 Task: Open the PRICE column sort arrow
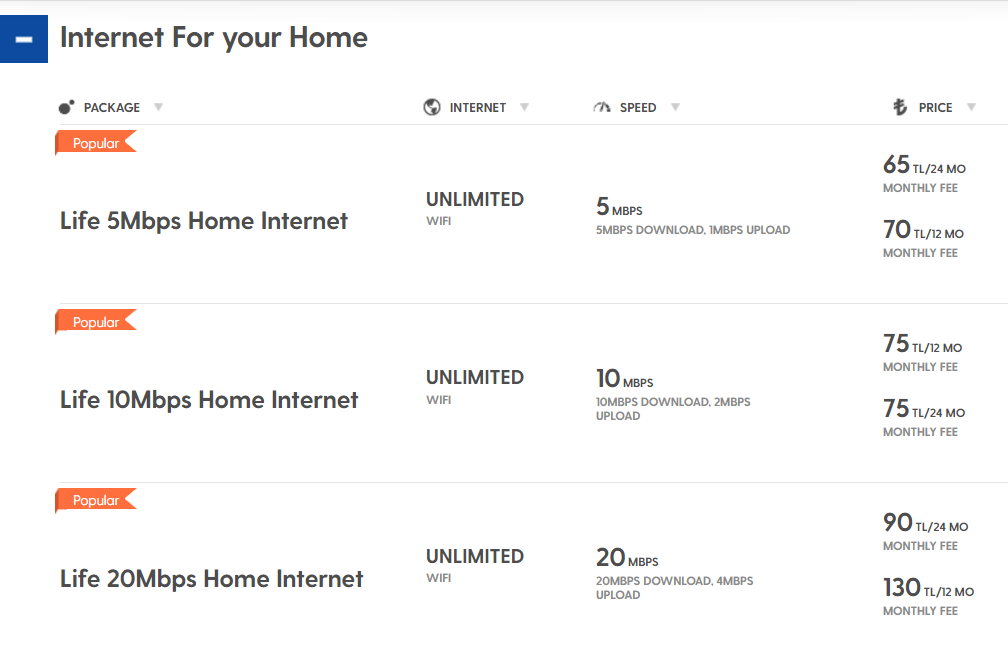click(x=971, y=107)
